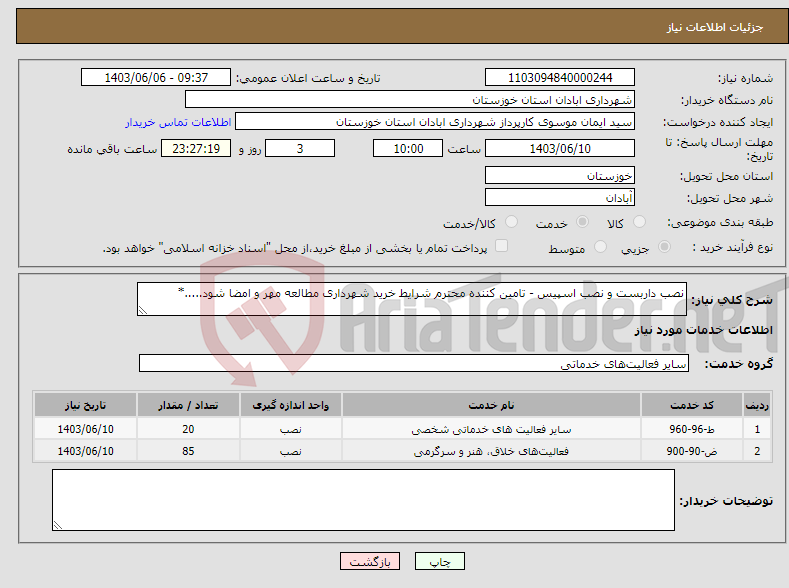
Task: Click the واحد اندازه گیری column header
Action: coord(291,405)
